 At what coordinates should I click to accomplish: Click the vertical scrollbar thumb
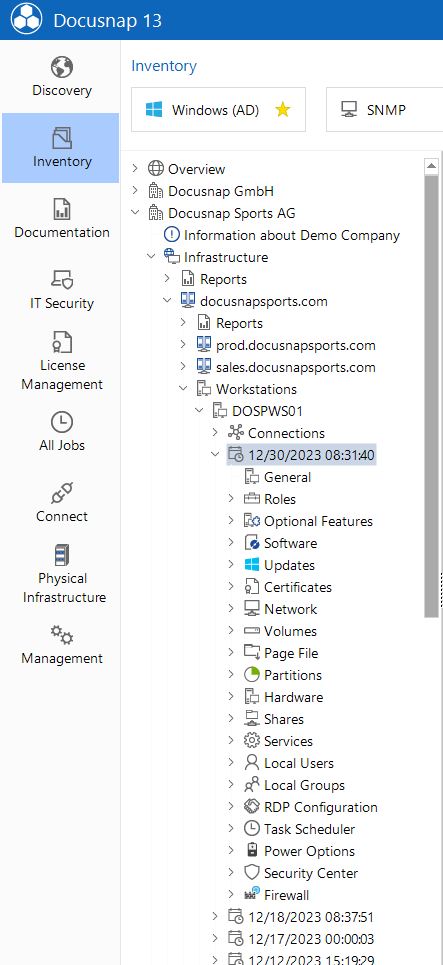point(431,394)
